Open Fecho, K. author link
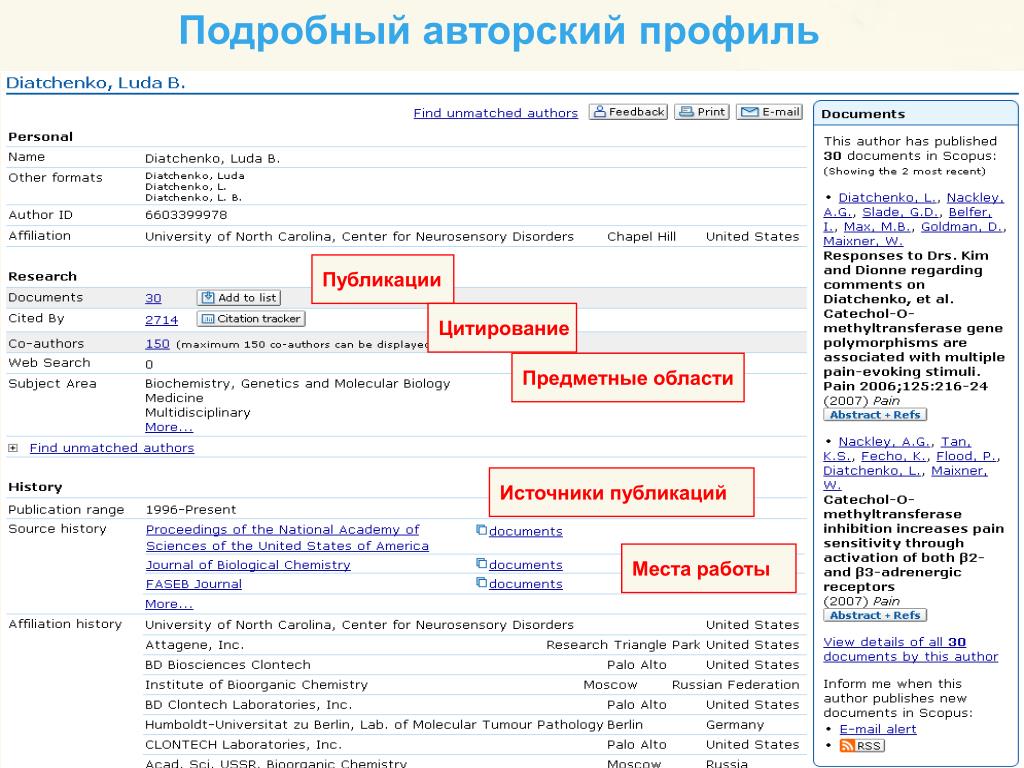 (893, 456)
